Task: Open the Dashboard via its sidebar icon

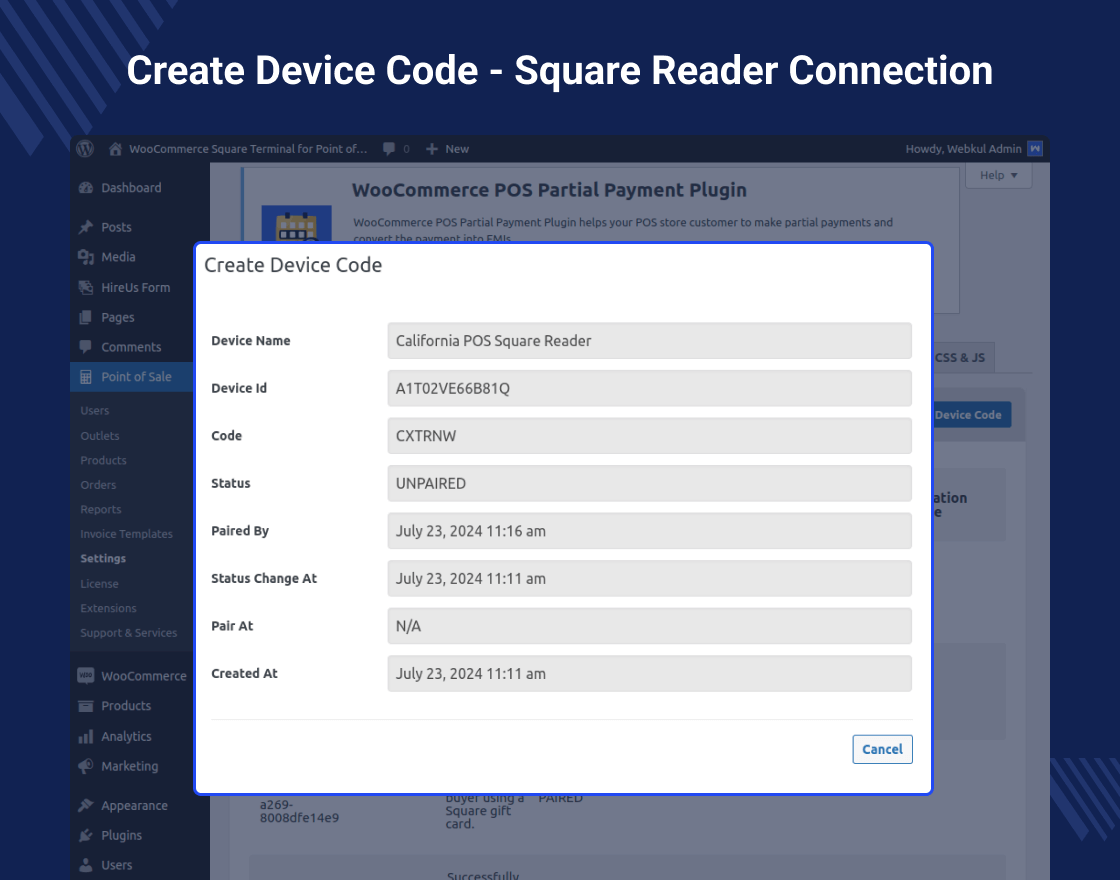Action: click(86, 187)
